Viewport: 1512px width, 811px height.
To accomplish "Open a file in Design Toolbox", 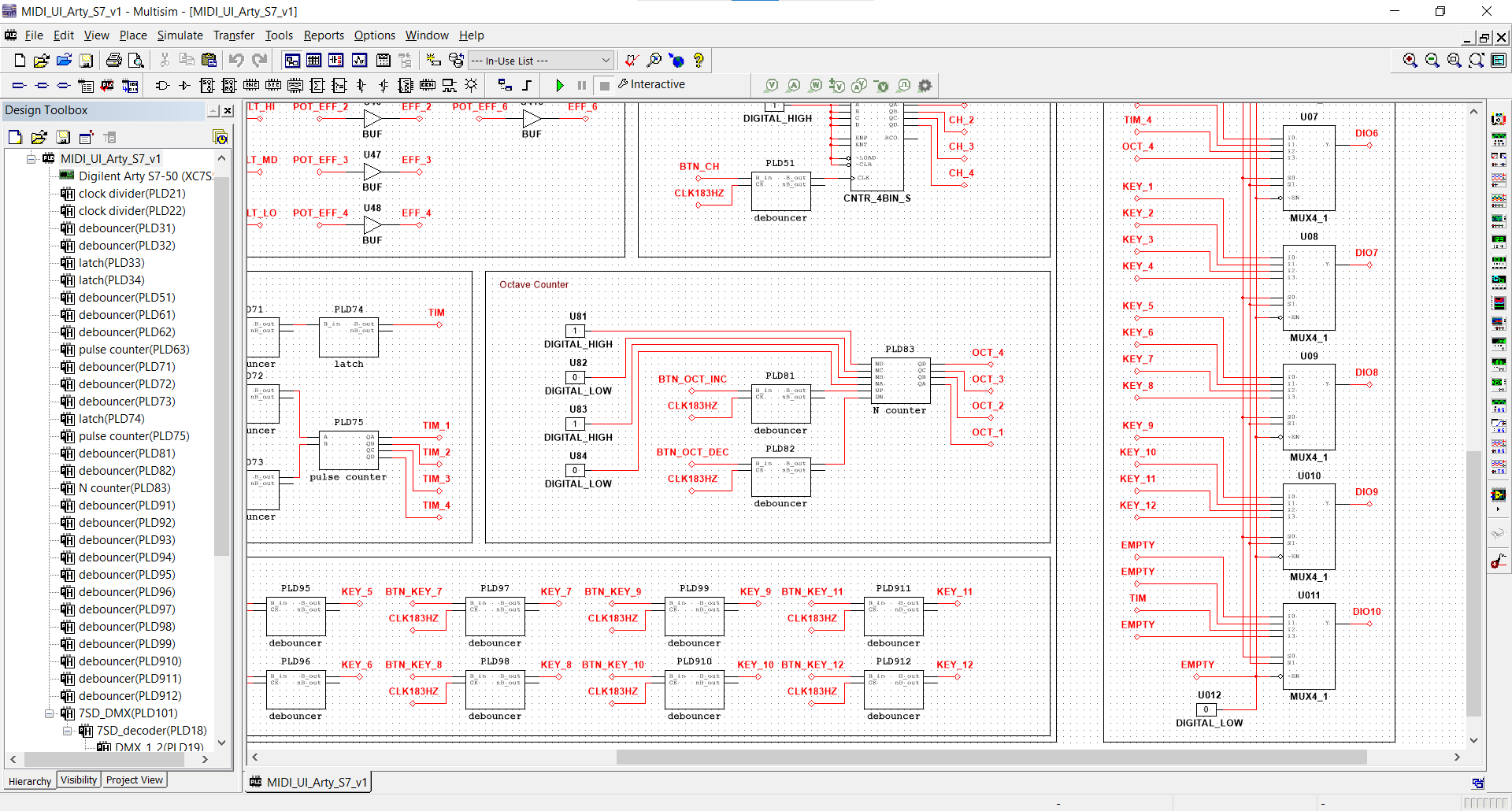I will 39,138.
